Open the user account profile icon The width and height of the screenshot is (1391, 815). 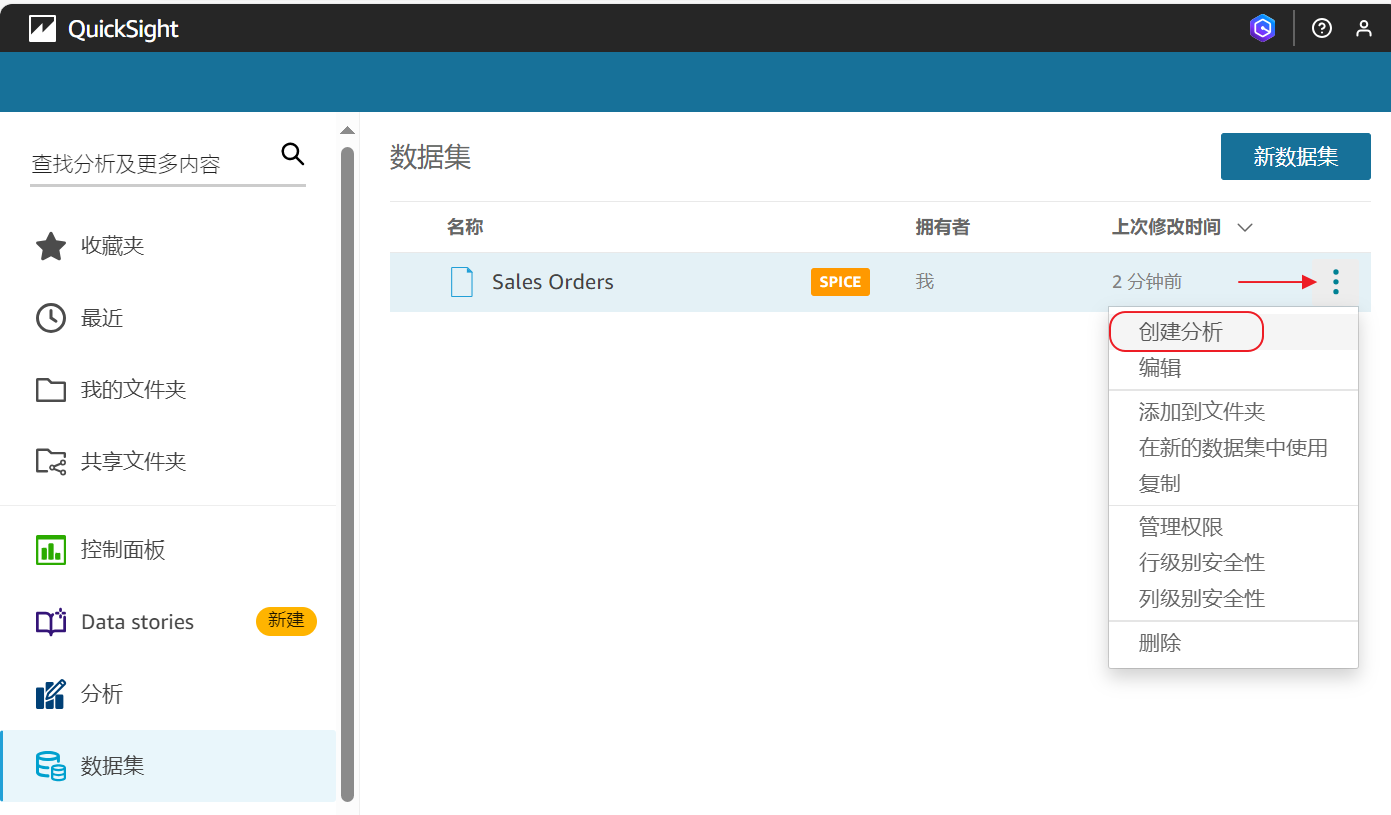[x=1364, y=28]
